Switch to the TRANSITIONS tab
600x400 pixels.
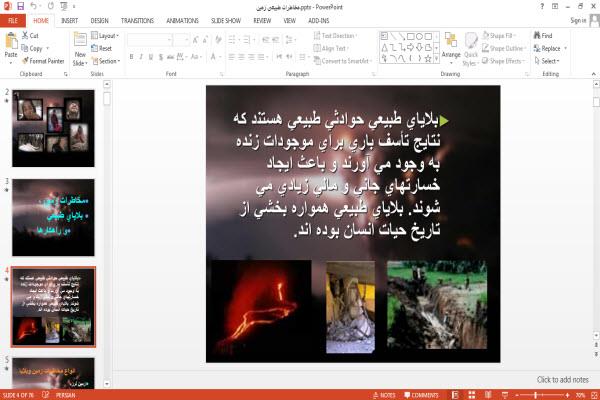(137, 21)
